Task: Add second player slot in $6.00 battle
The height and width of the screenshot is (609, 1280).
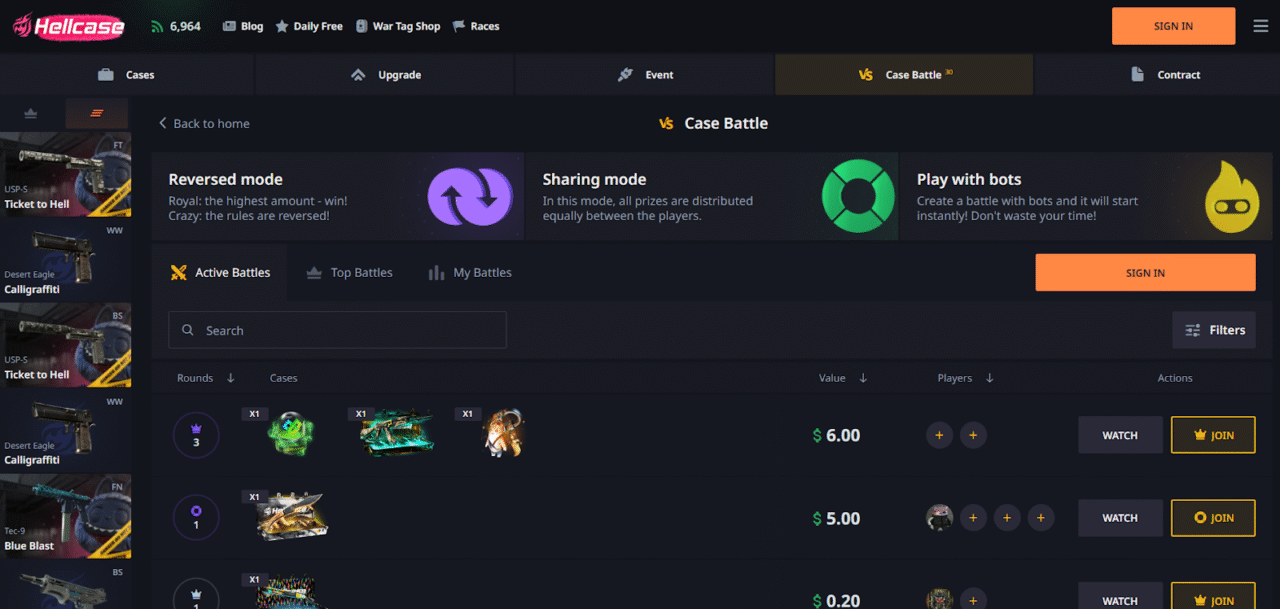Action: point(973,435)
